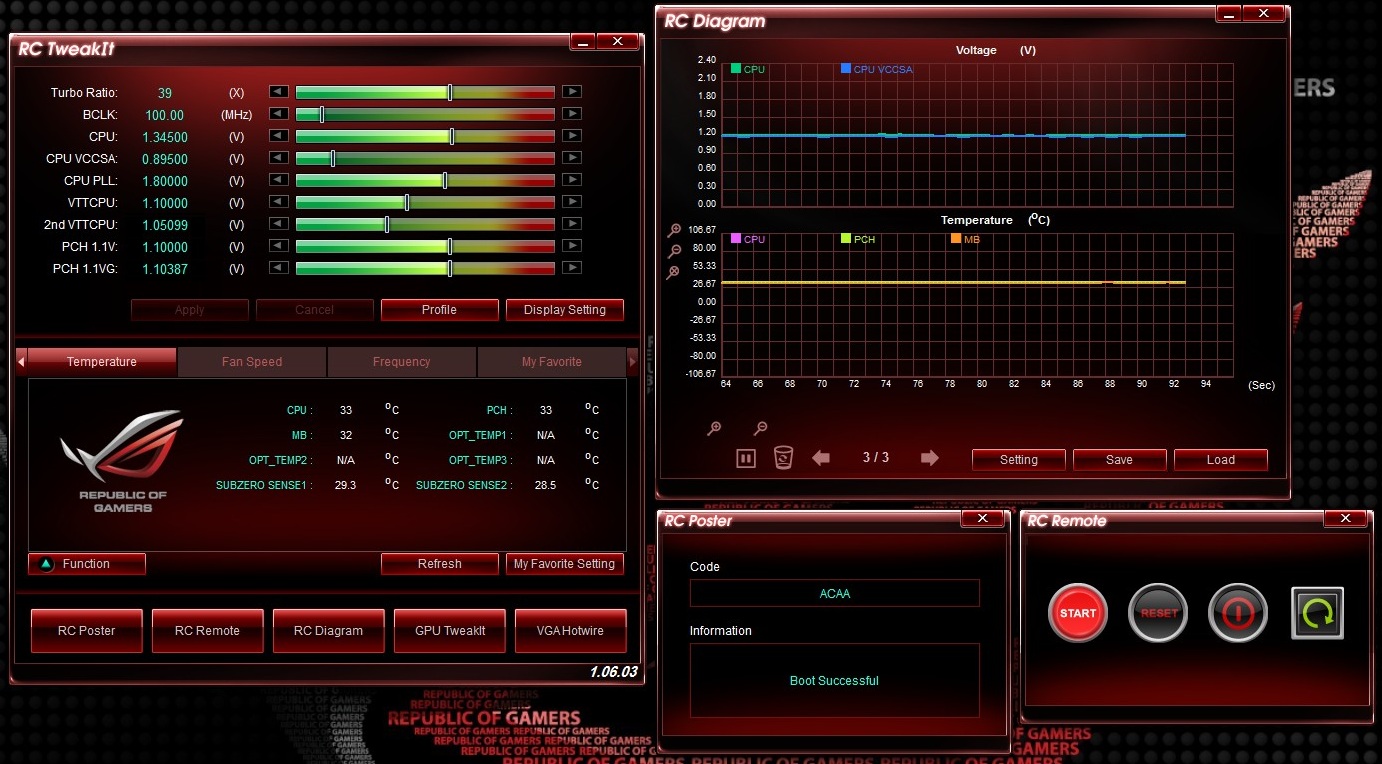Launch RC Diagram from TweakIt
Image resolution: width=1382 pixels, height=764 pixels.
point(328,631)
